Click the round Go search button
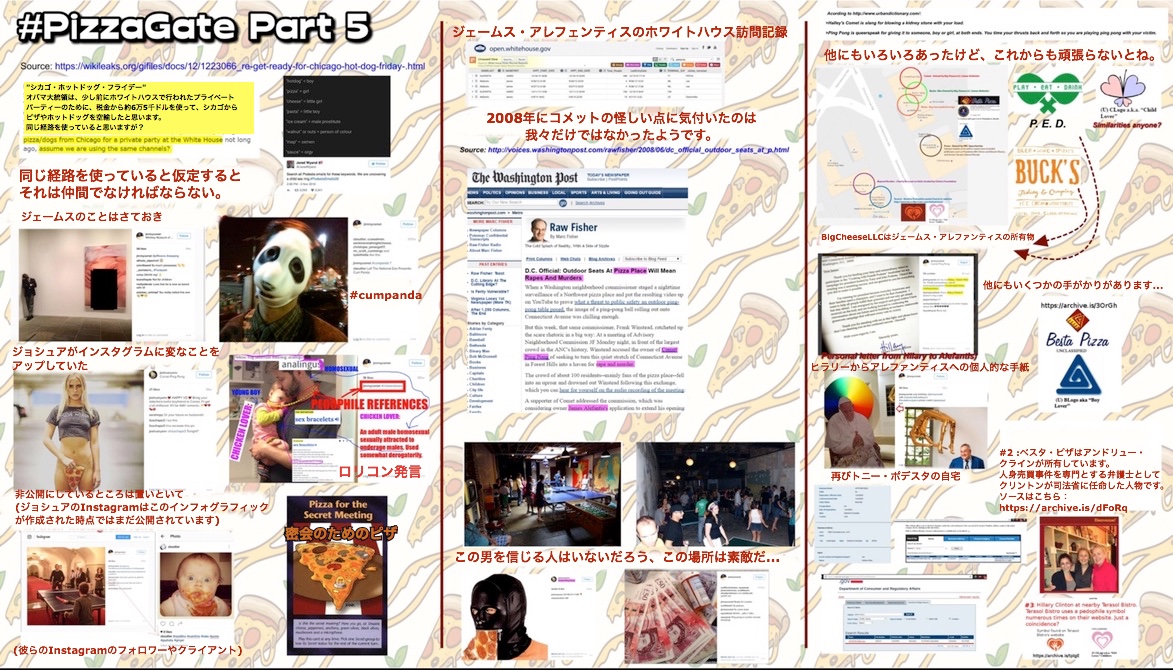The height and width of the screenshot is (670, 1173). 563,203
